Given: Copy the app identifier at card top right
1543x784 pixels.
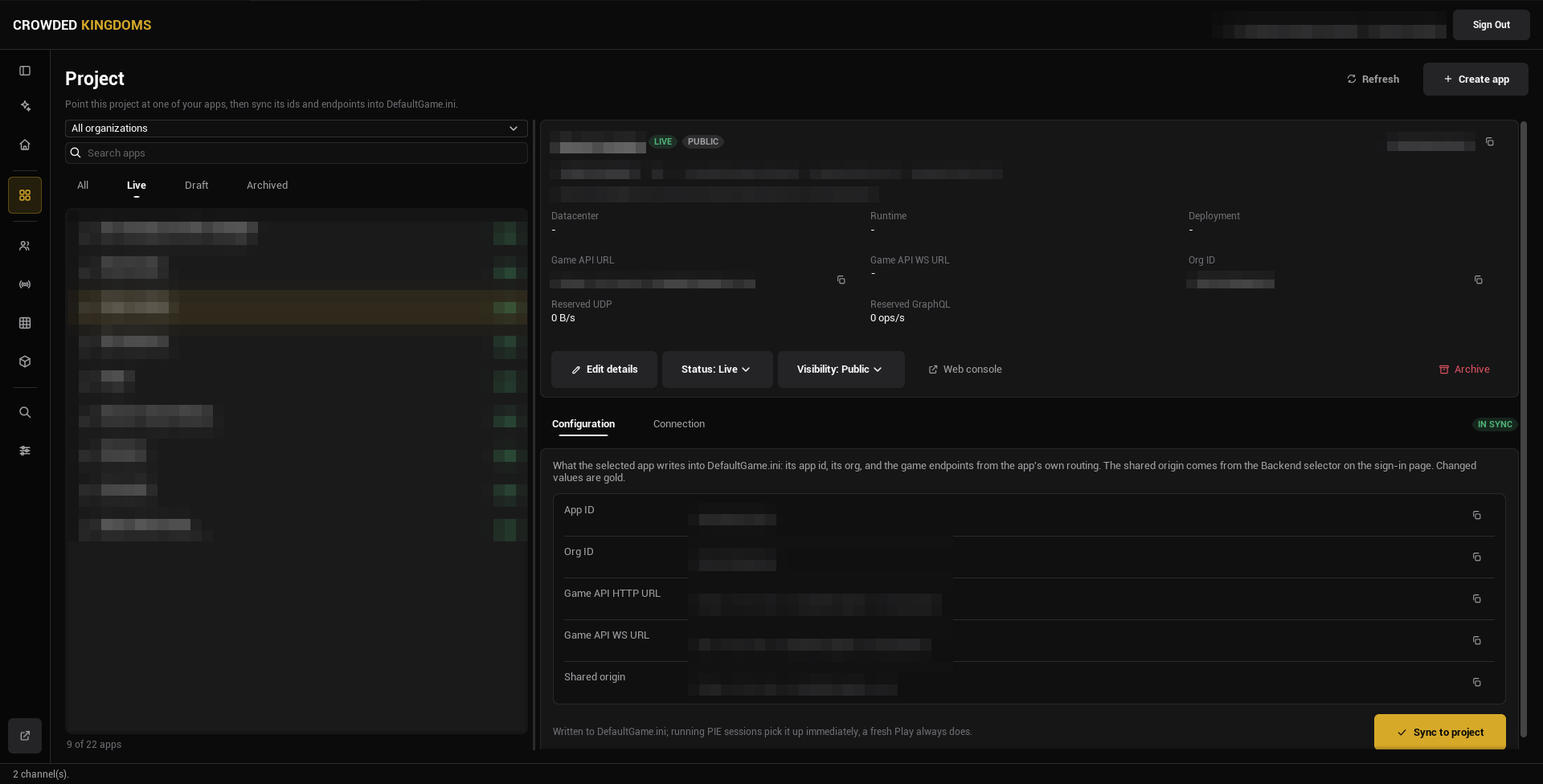Looking at the screenshot, I should coord(1489,141).
